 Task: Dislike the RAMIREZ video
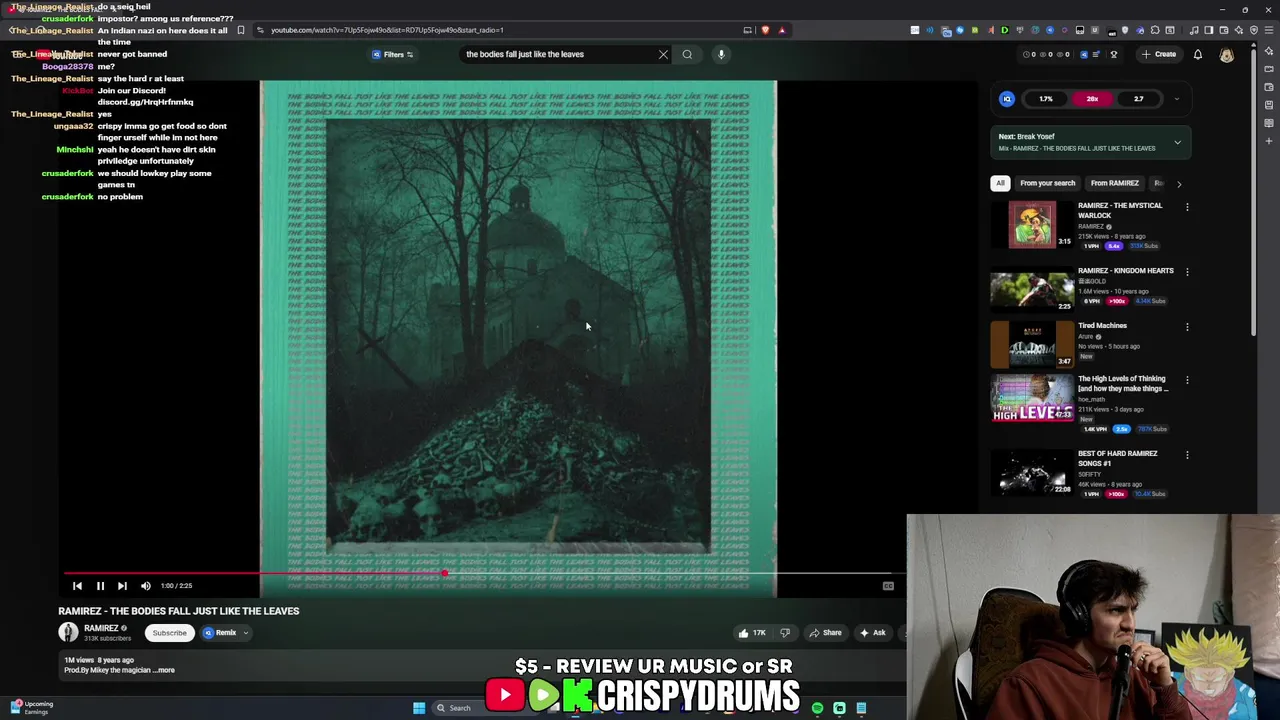785,633
